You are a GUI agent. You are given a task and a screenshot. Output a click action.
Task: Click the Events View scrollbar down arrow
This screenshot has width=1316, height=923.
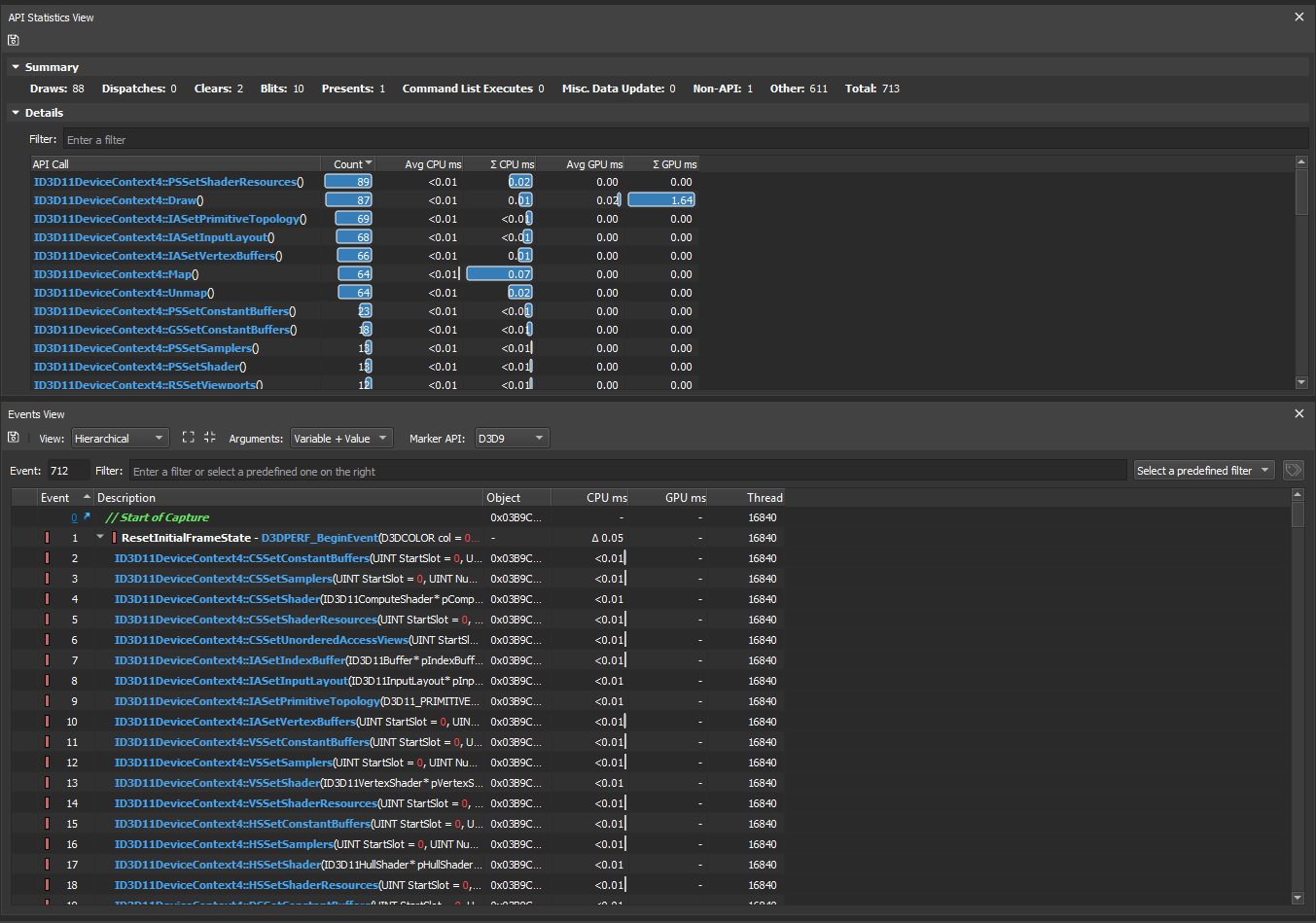(x=1298, y=897)
